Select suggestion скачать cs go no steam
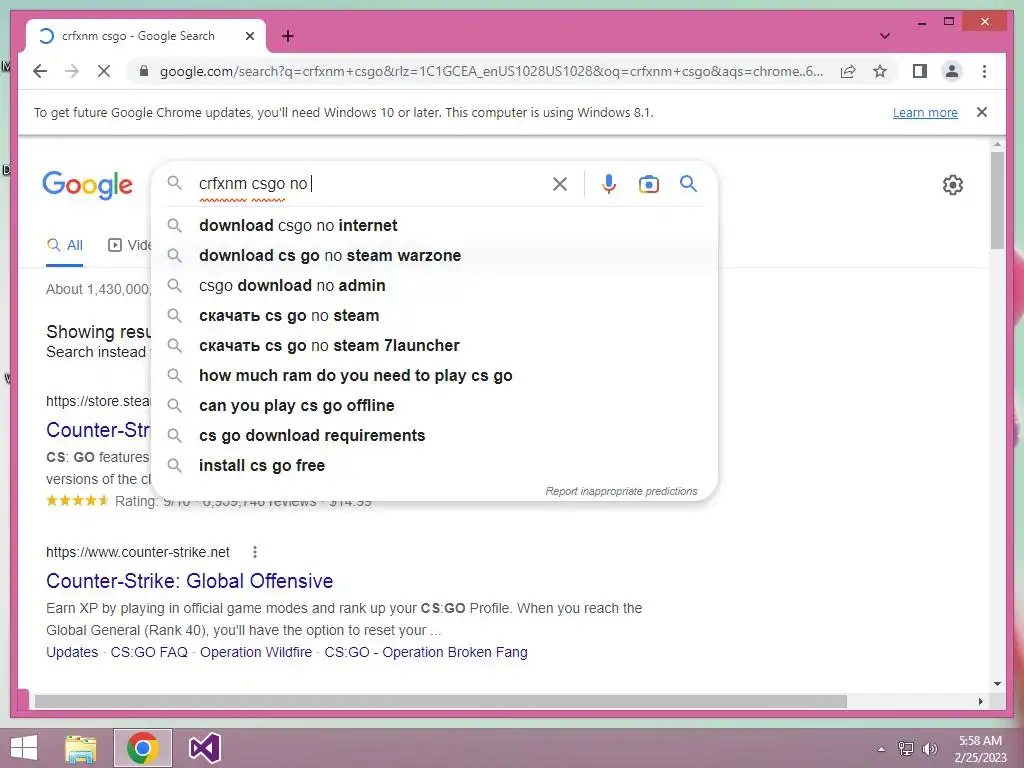This screenshot has width=1024, height=768. tap(434, 315)
